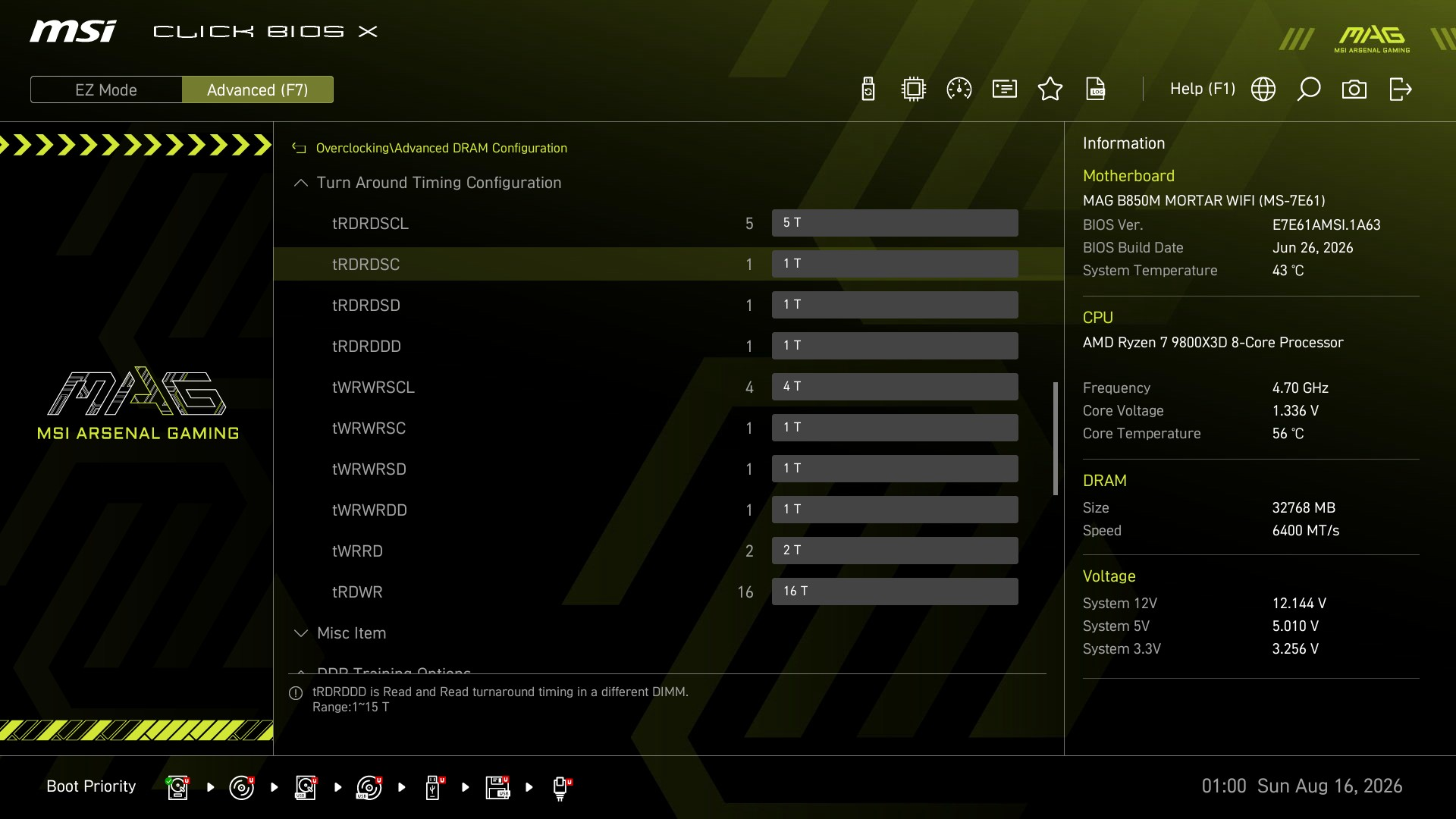Image resolution: width=1456 pixels, height=819 pixels.
Task: Select the tRDWR setting label
Action: [x=357, y=592]
